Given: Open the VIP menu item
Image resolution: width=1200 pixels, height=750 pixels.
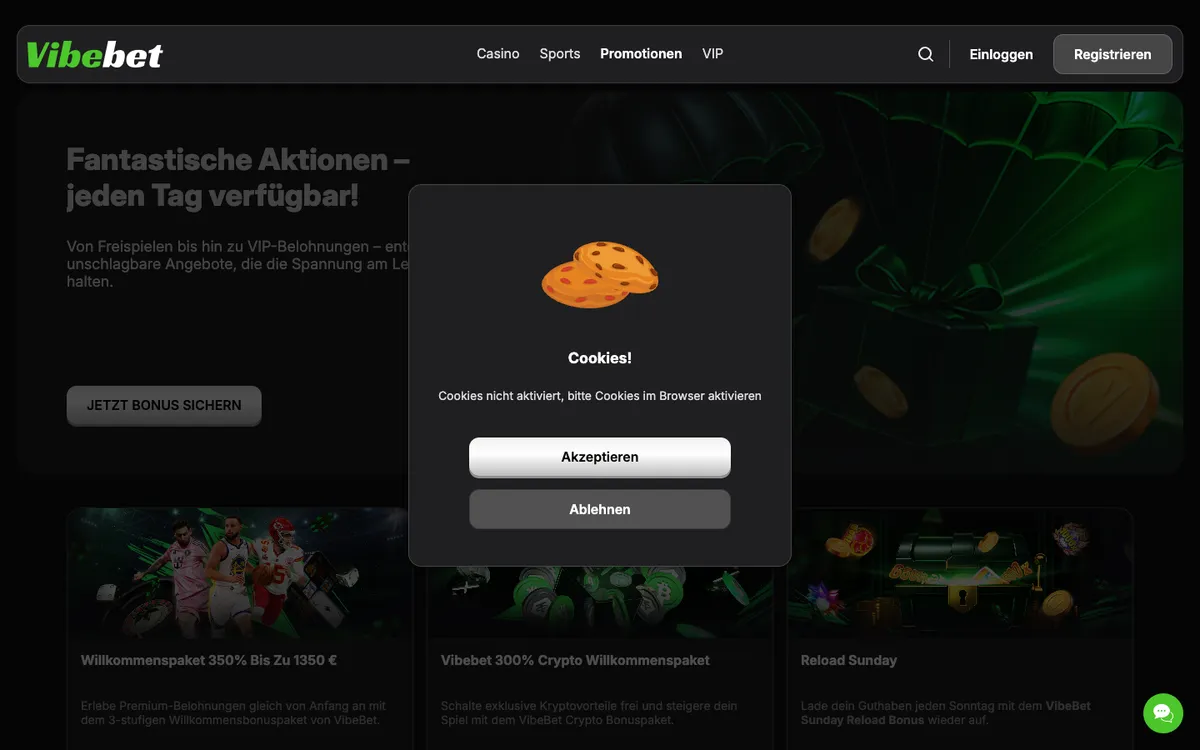Looking at the screenshot, I should pyautogui.click(x=713, y=54).
